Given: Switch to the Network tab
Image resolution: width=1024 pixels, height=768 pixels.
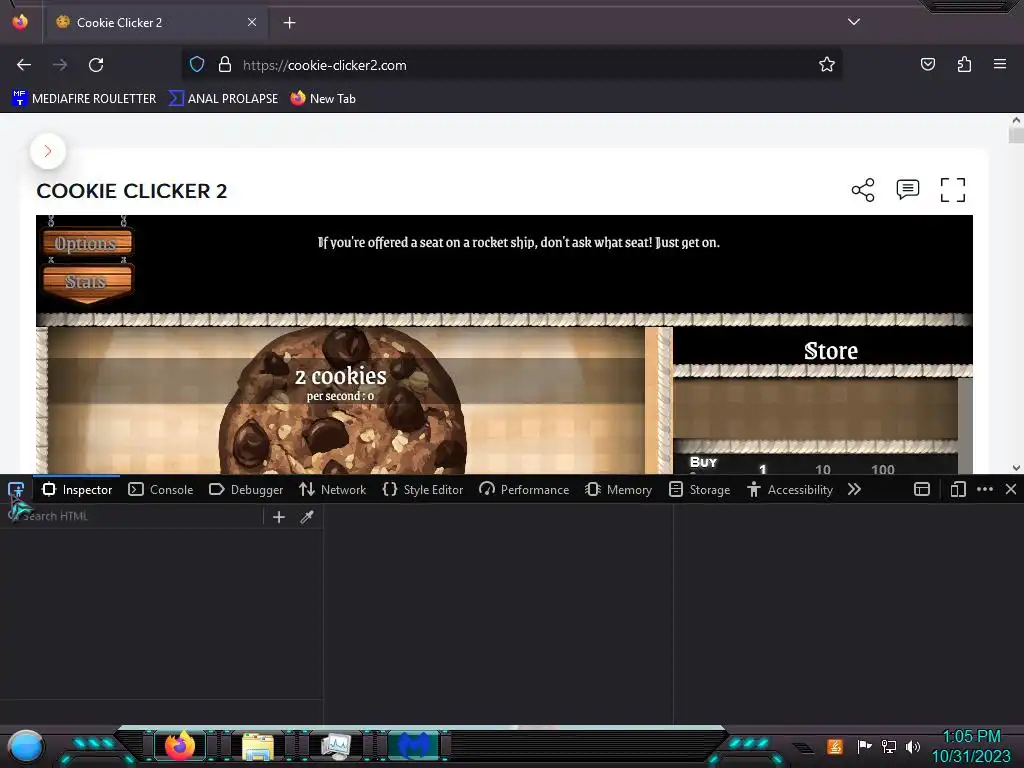Looking at the screenshot, I should (x=332, y=489).
